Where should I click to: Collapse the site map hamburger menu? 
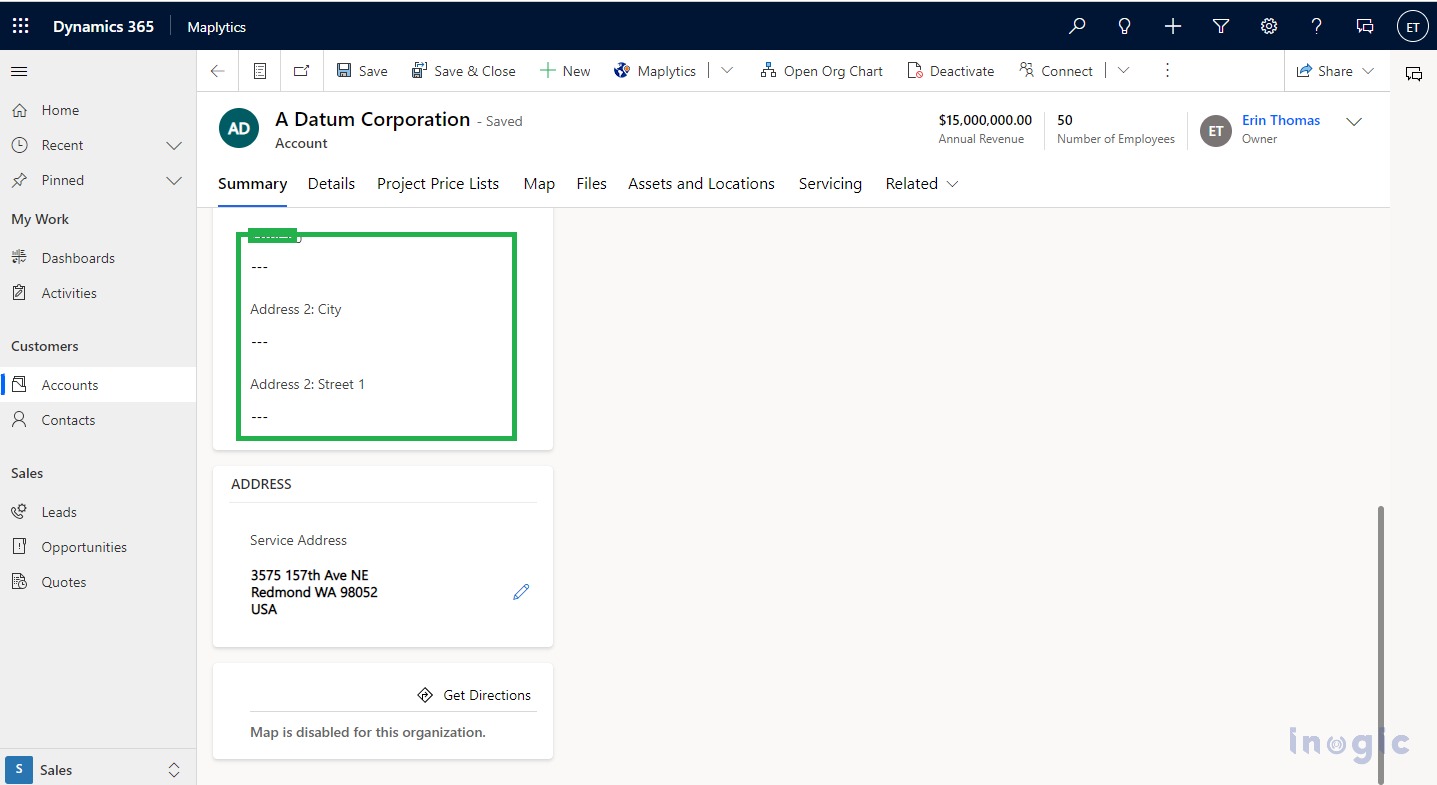pyautogui.click(x=19, y=71)
